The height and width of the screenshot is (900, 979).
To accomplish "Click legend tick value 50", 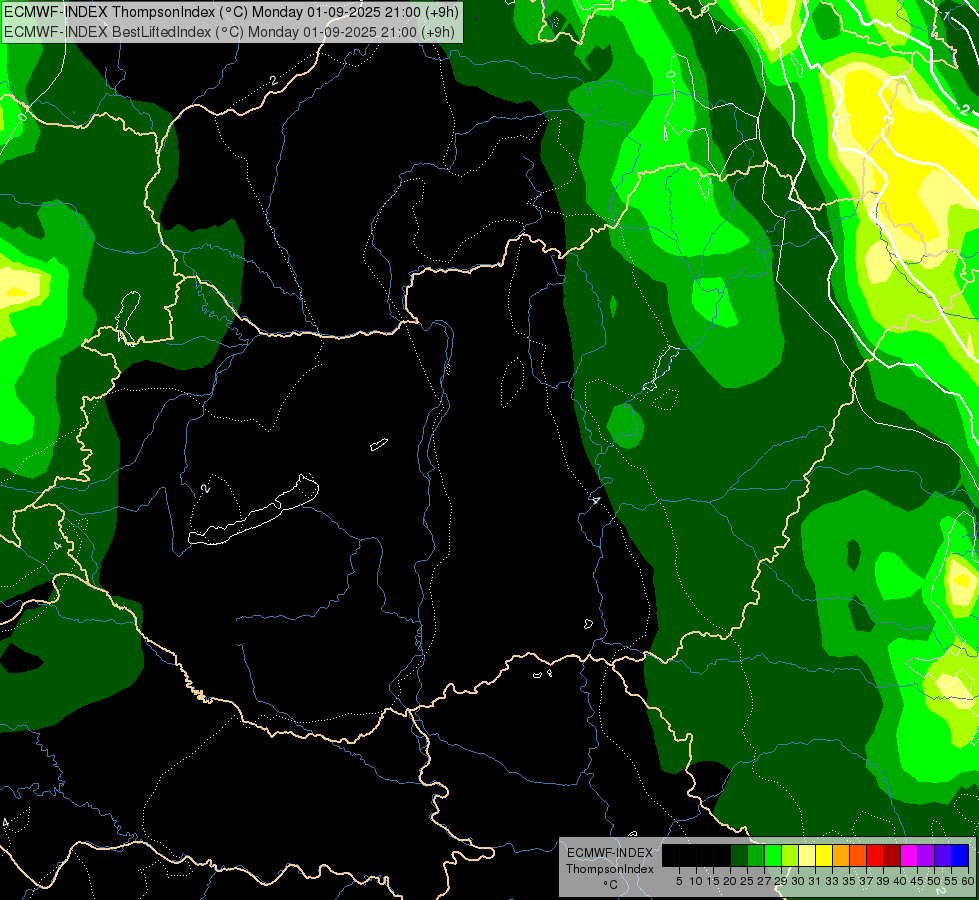I will (x=935, y=881).
